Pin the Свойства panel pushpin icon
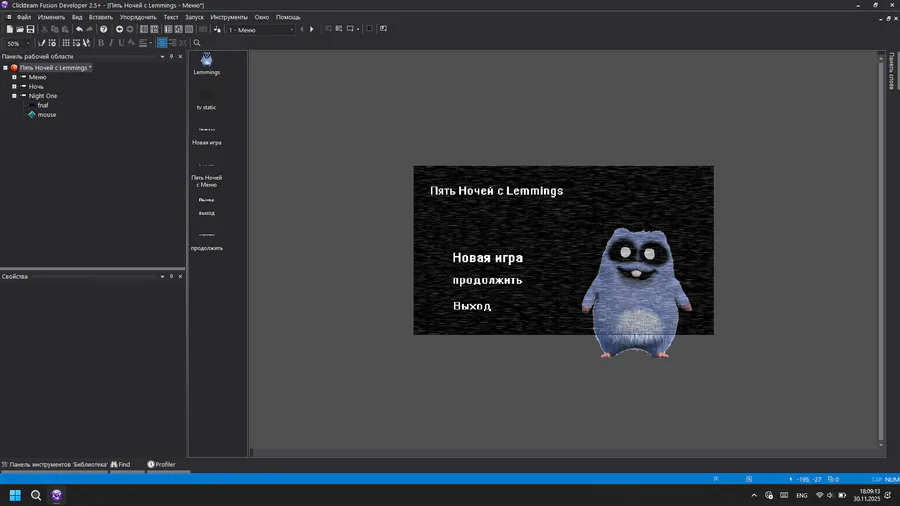The height and width of the screenshot is (506, 900). tap(171, 277)
